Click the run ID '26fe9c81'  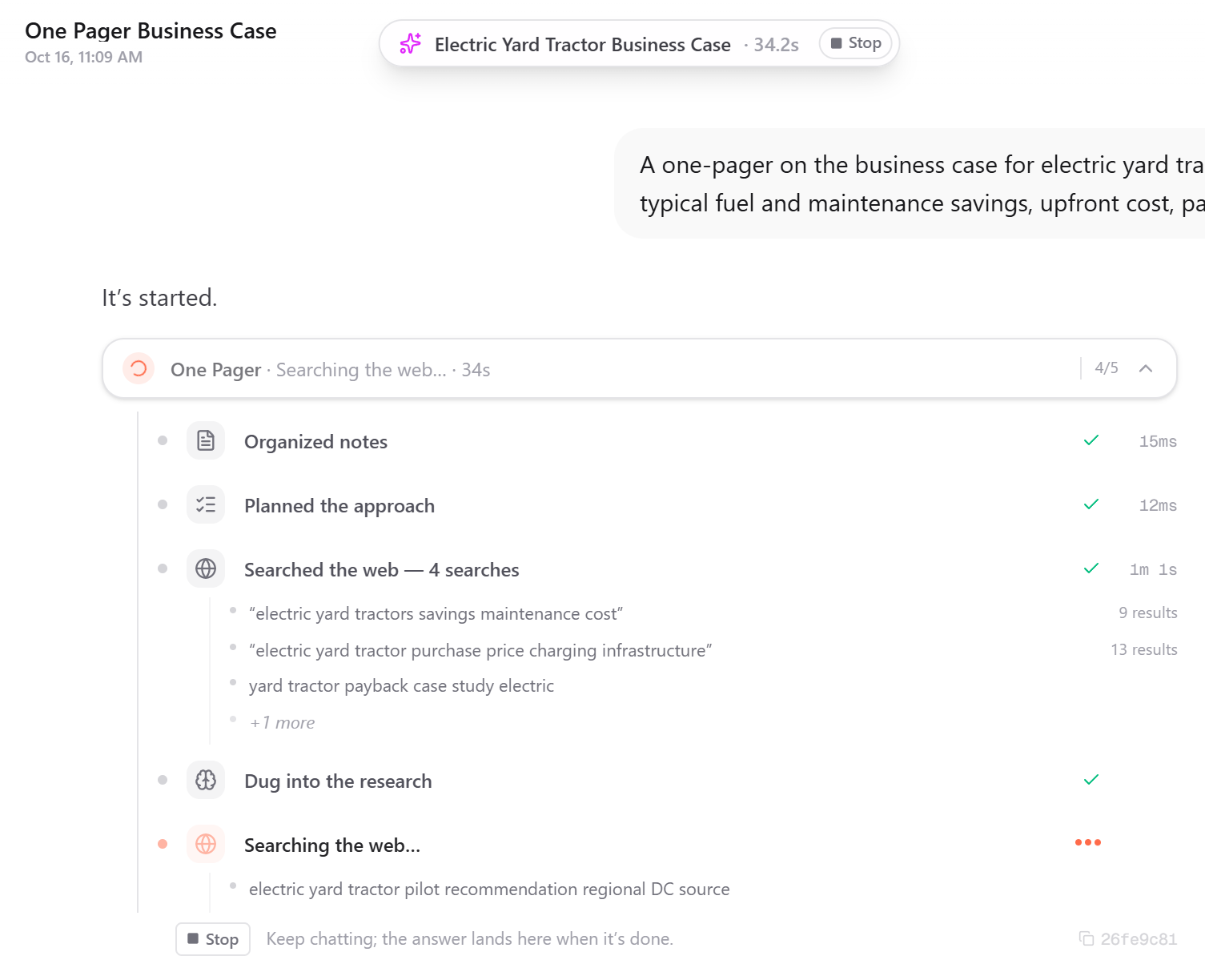click(x=1139, y=939)
